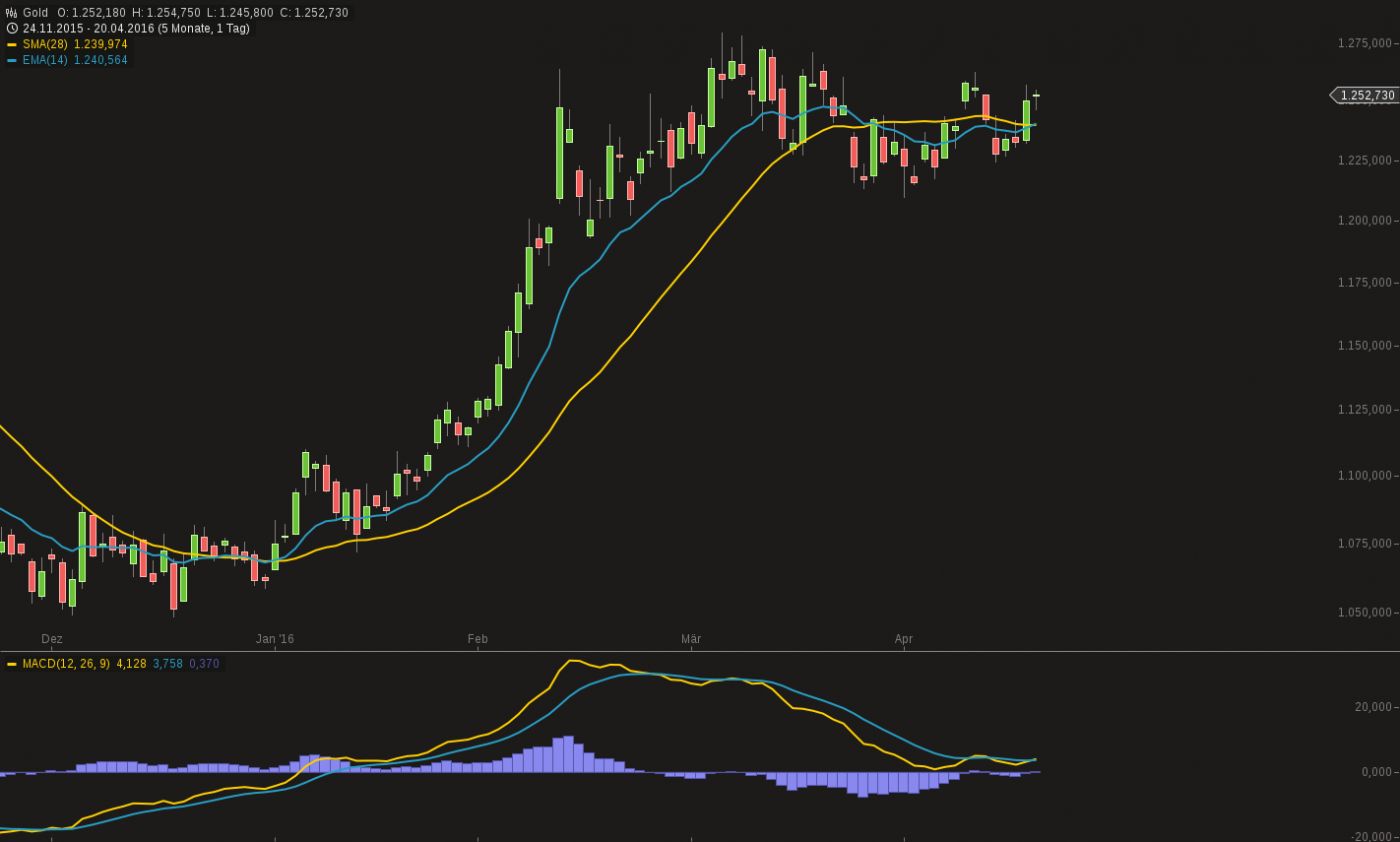Click the 1.100,000 price axis label
Image resolution: width=1400 pixels, height=842 pixels.
point(1364,475)
